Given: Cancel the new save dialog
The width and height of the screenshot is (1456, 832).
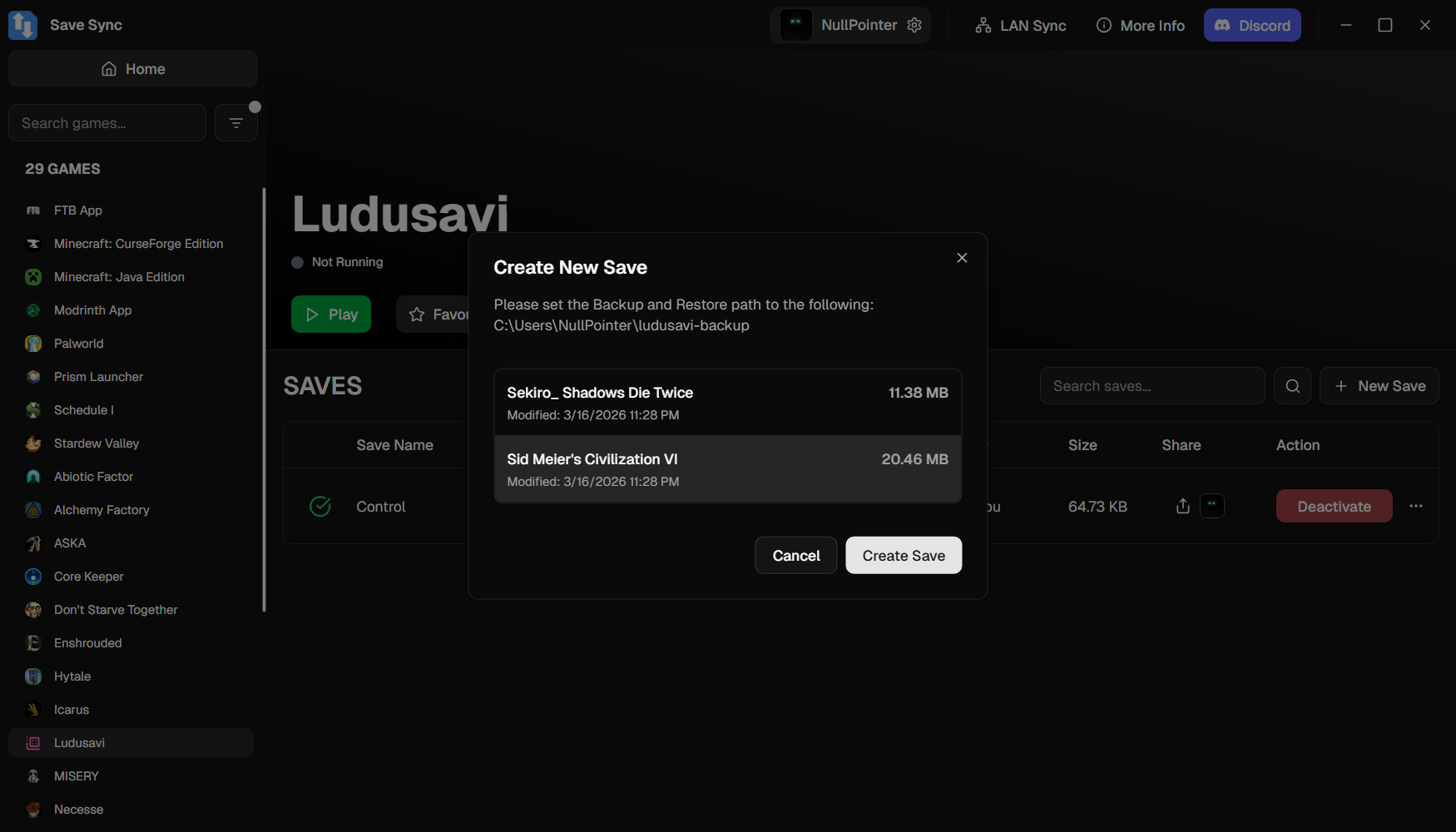Looking at the screenshot, I should coord(796,555).
